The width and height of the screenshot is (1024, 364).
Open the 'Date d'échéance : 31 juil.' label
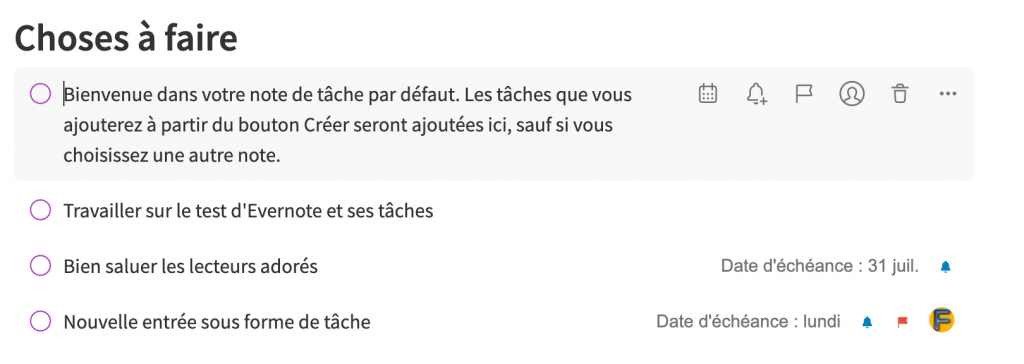[820, 266]
